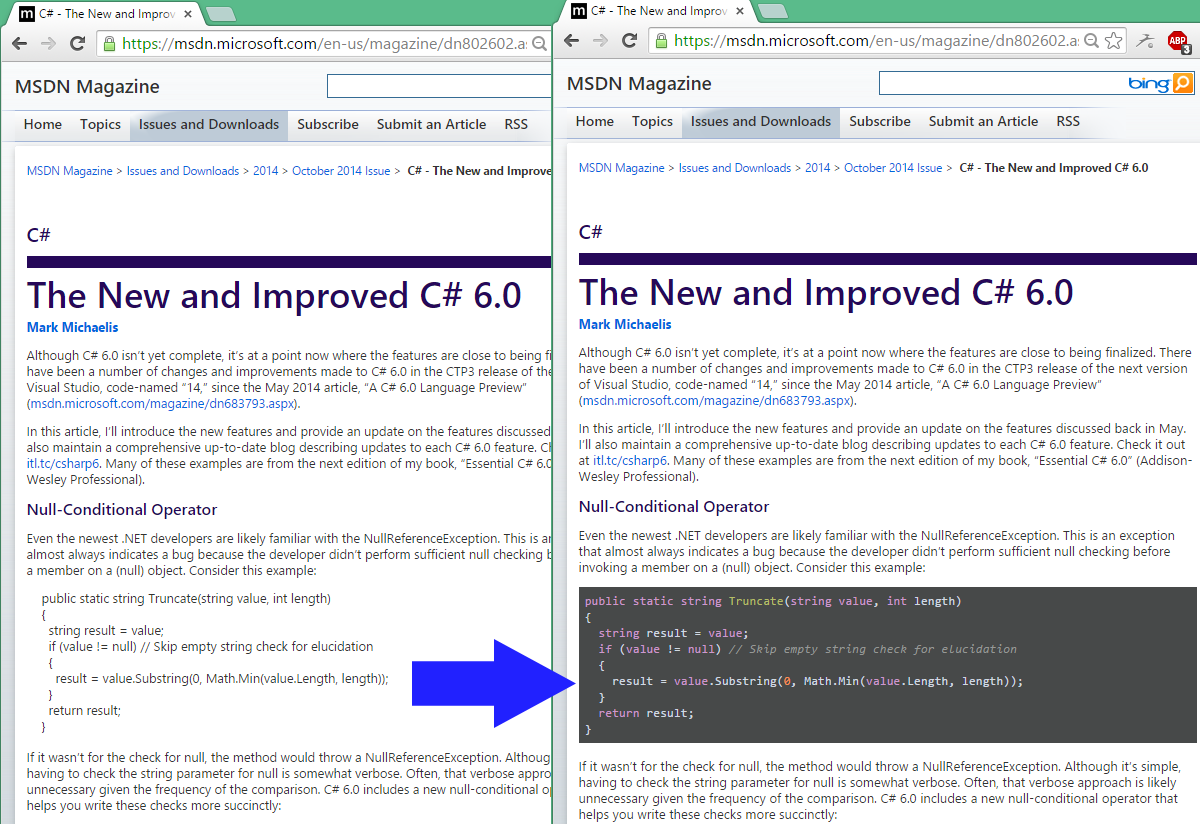The width and height of the screenshot is (1200, 824).
Task: Click 2014 breadcrumb in left window
Action: tap(266, 171)
